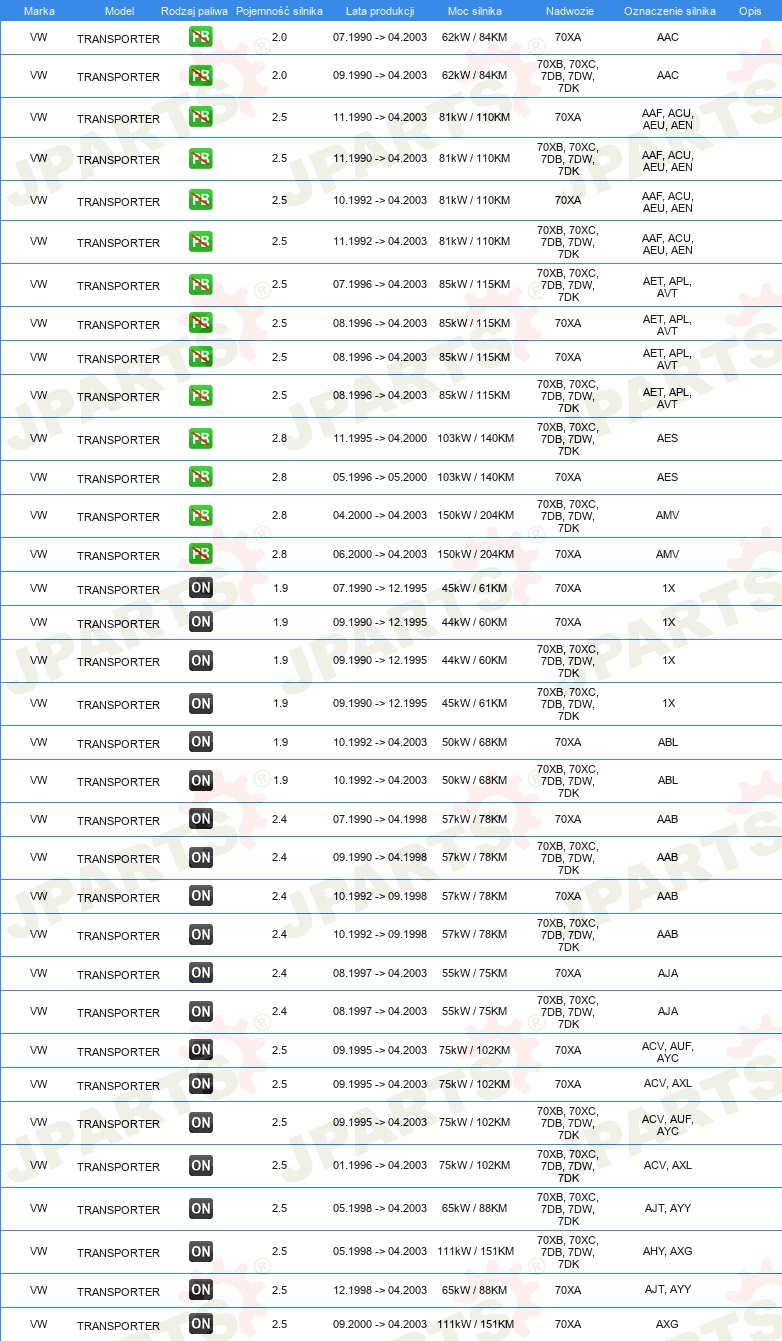Click diesel ON icon in 44kW/60KM 70XB row

(200, 660)
